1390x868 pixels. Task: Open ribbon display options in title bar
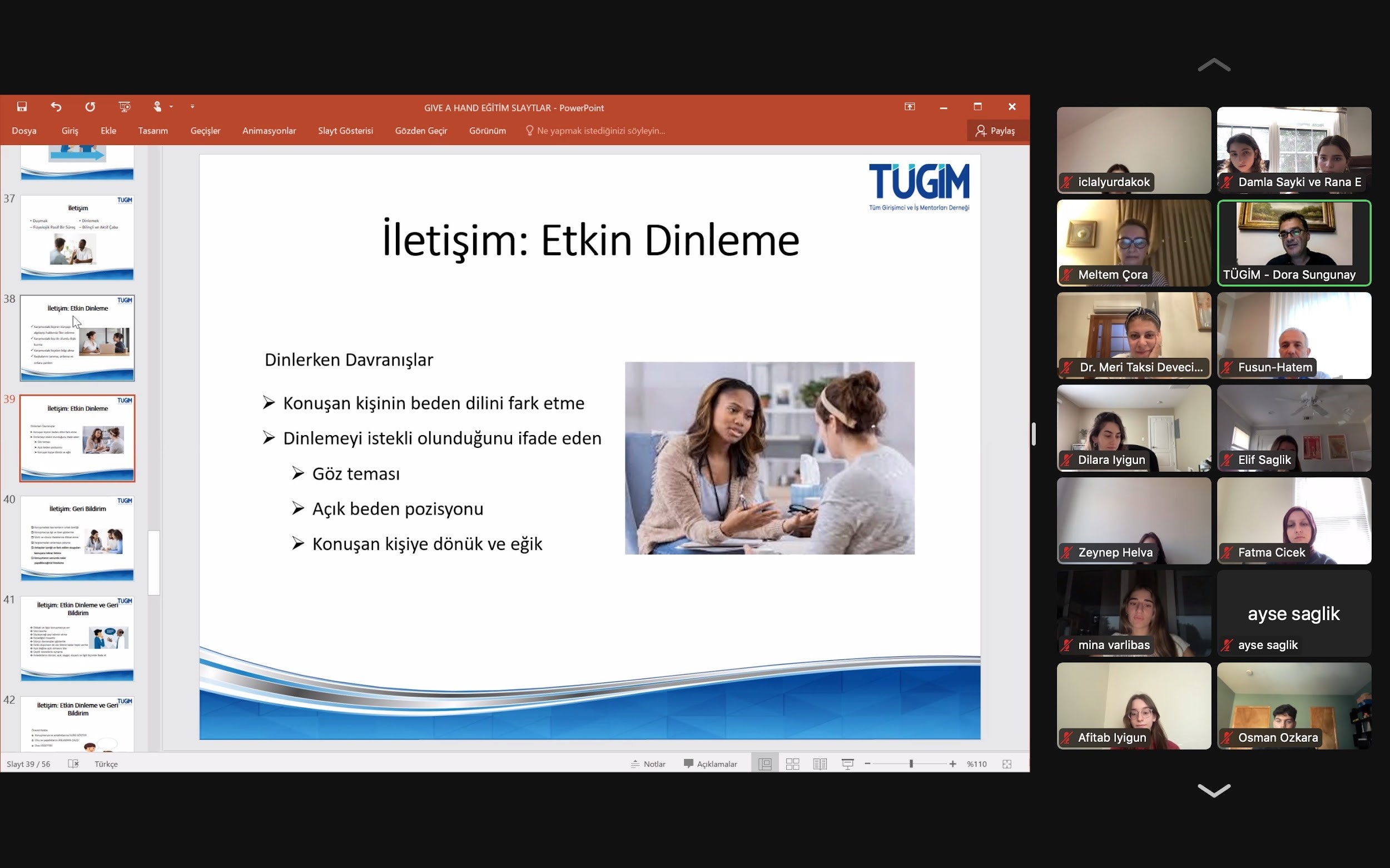[x=910, y=107]
